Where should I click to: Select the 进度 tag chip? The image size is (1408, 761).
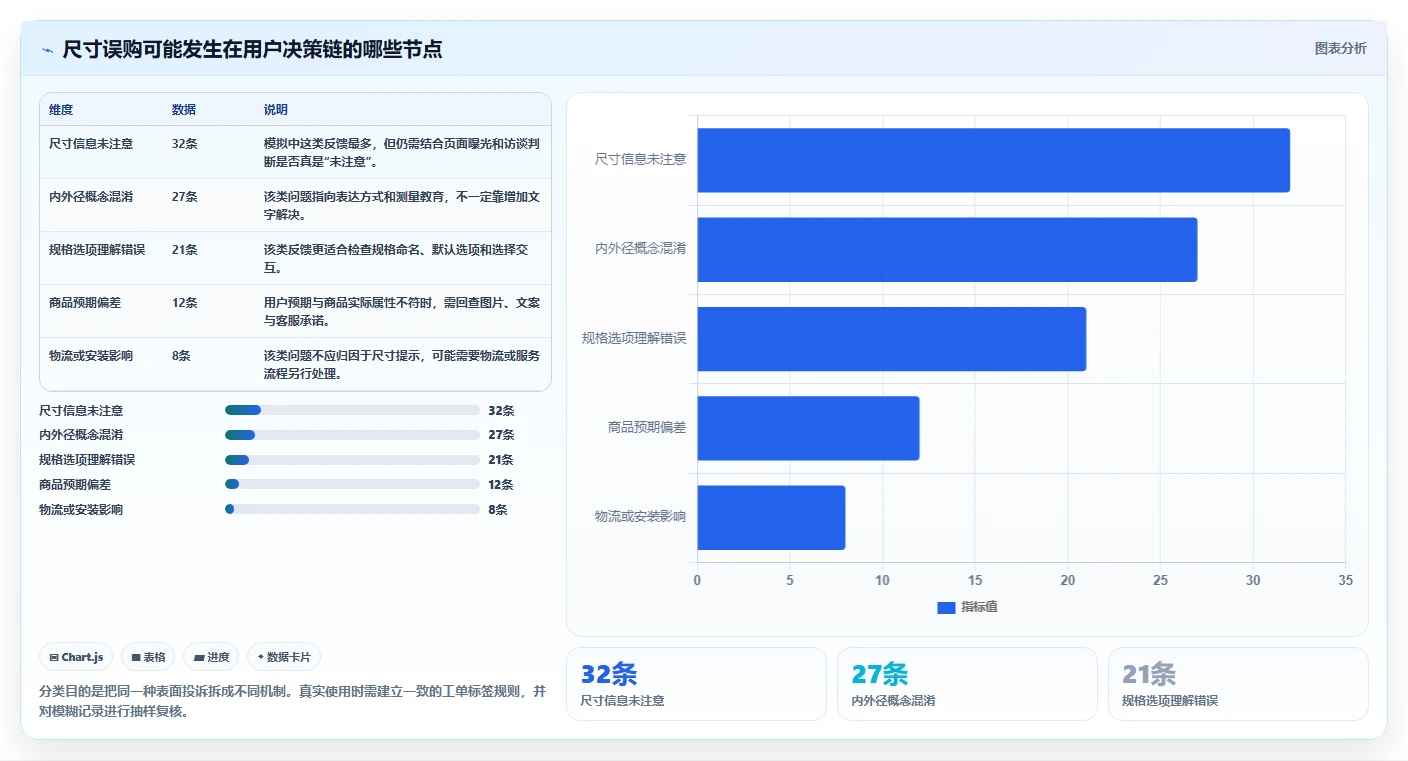pyautogui.click(x=211, y=657)
